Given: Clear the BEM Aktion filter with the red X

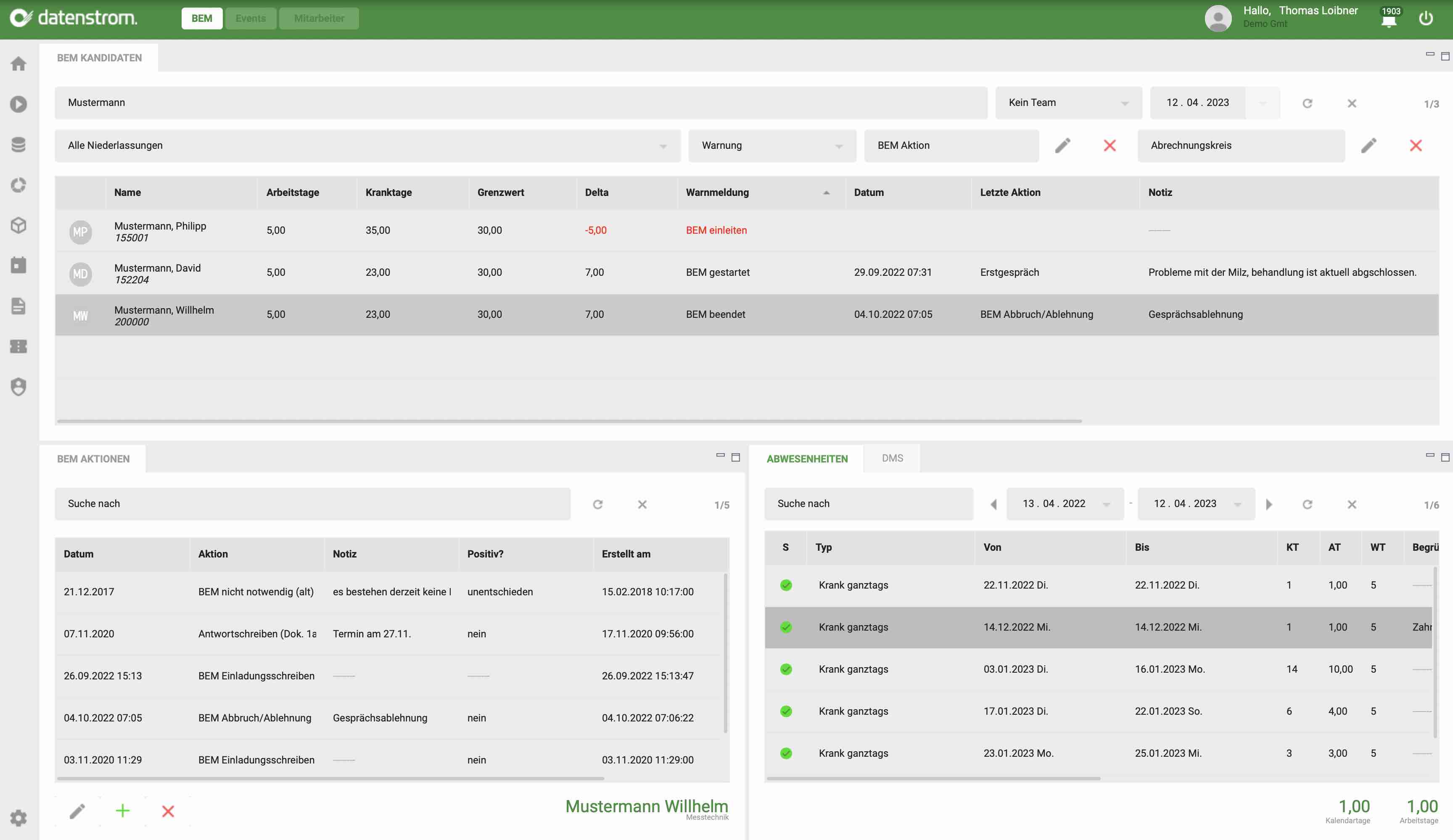Looking at the screenshot, I should [1110, 146].
